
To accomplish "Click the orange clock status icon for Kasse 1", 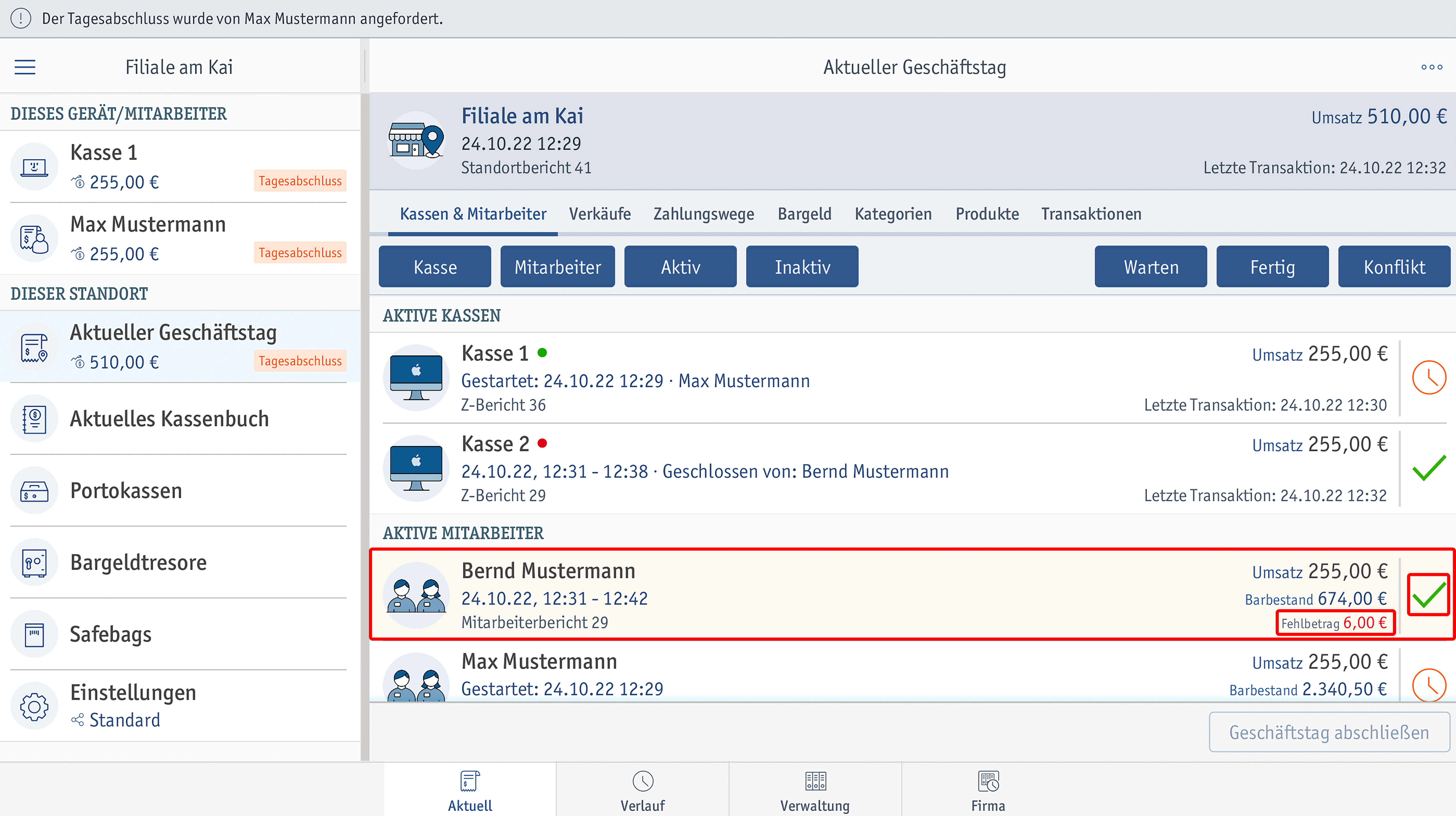I will (x=1429, y=377).
